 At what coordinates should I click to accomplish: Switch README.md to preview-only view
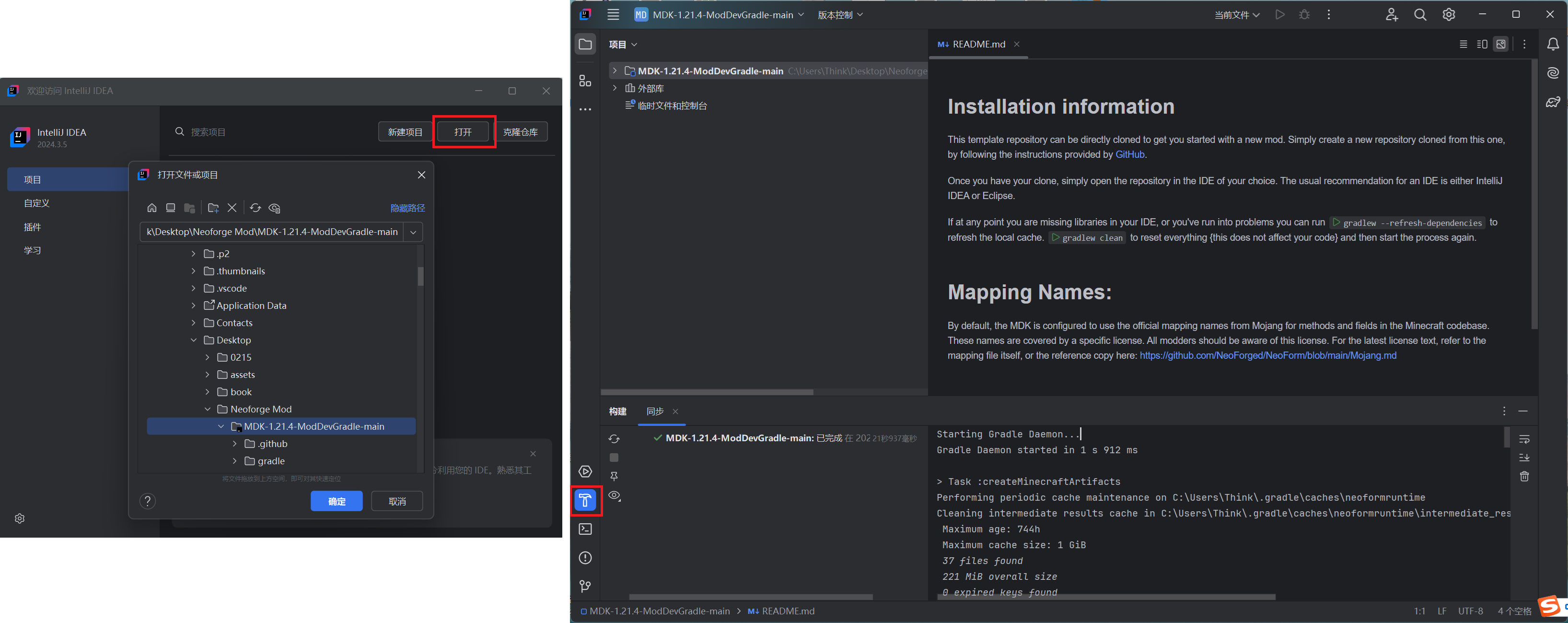pyautogui.click(x=1501, y=44)
